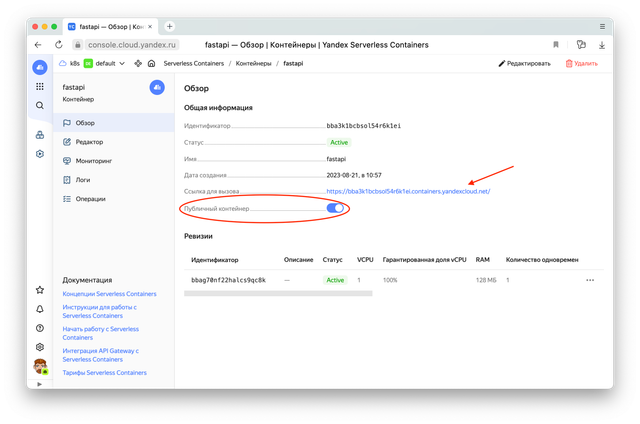Open the Редактор section

(x=88, y=141)
